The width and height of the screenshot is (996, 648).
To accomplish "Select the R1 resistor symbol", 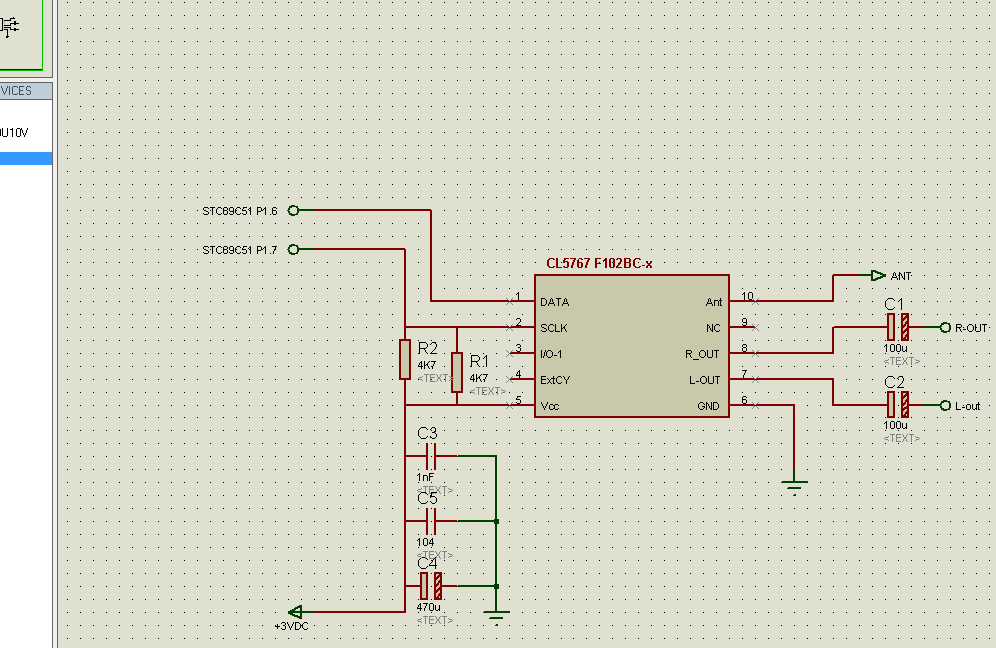I will tap(457, 373).
